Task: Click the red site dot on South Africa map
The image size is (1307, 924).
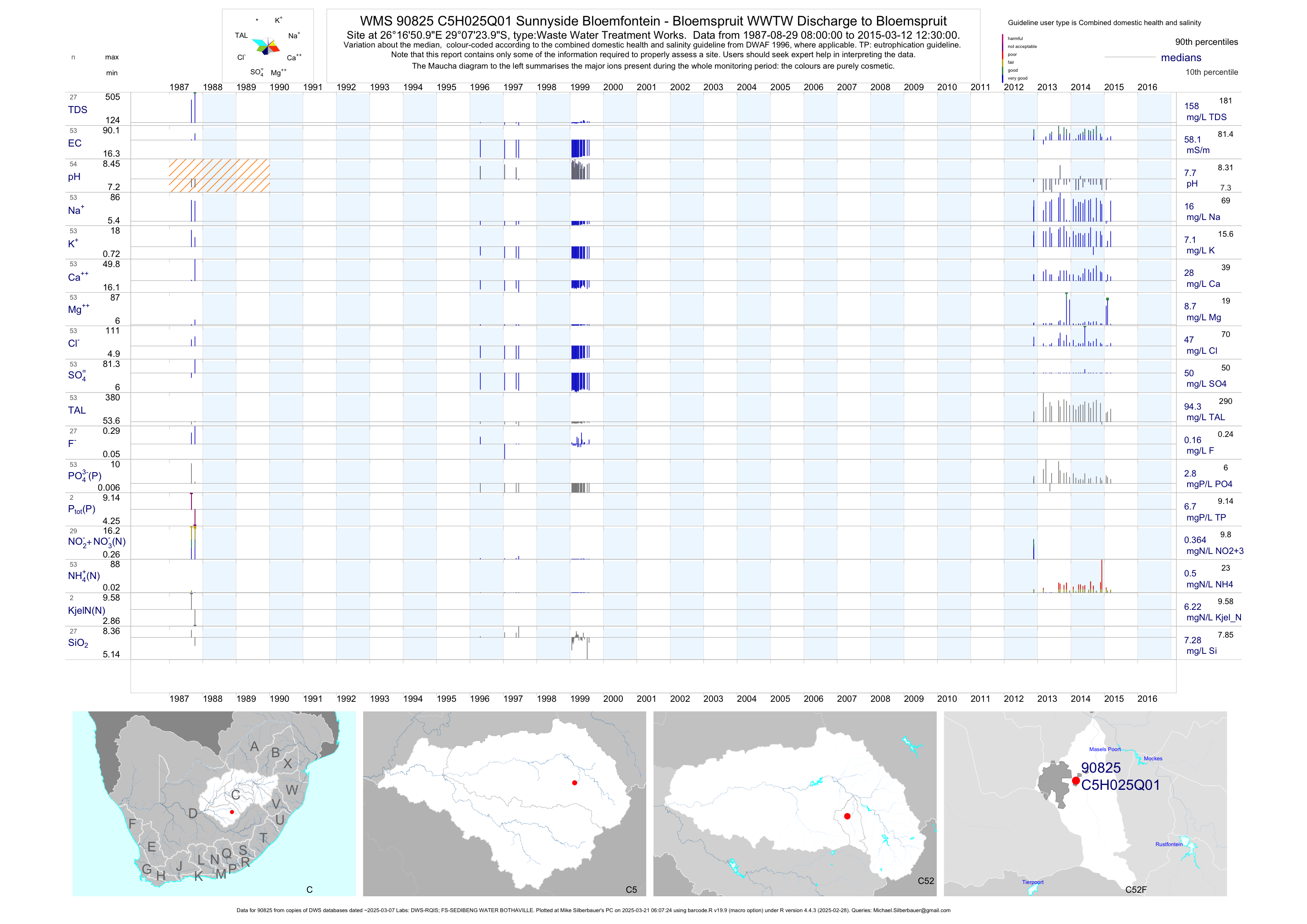Action: pos(232,812)
